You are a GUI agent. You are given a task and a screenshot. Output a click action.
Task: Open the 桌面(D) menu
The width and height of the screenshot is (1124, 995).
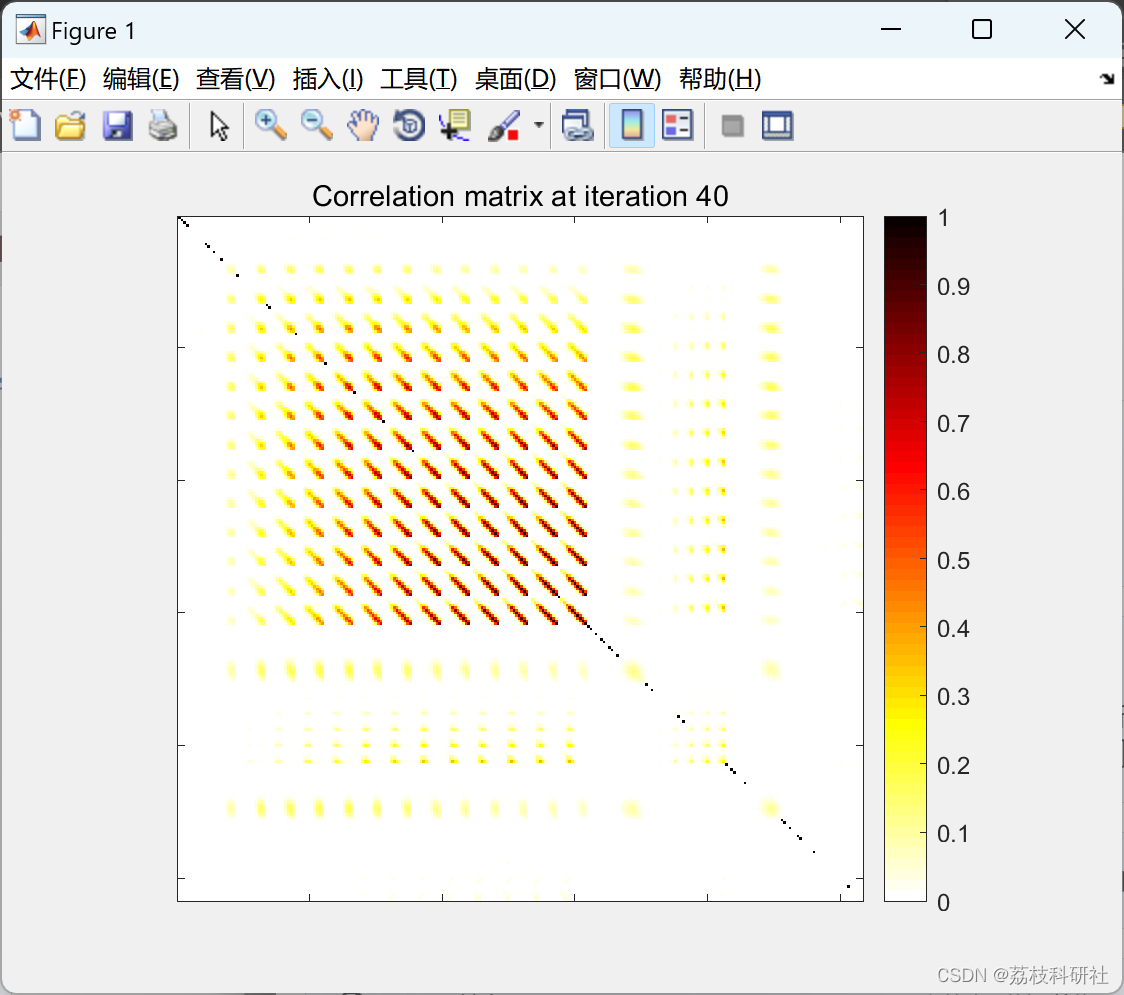(515, 79)
